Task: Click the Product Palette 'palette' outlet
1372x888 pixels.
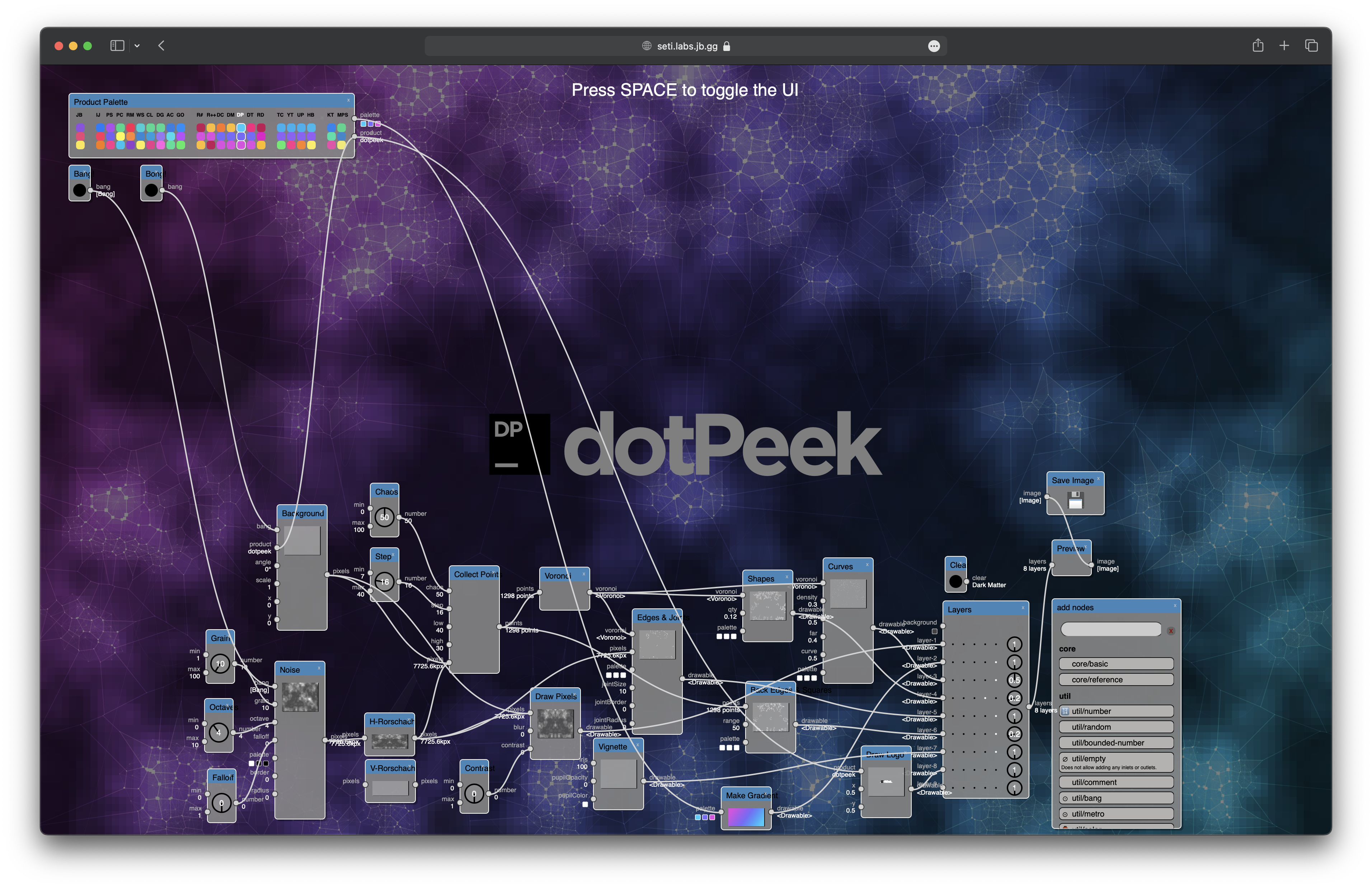Action: [x=354, y=118]
